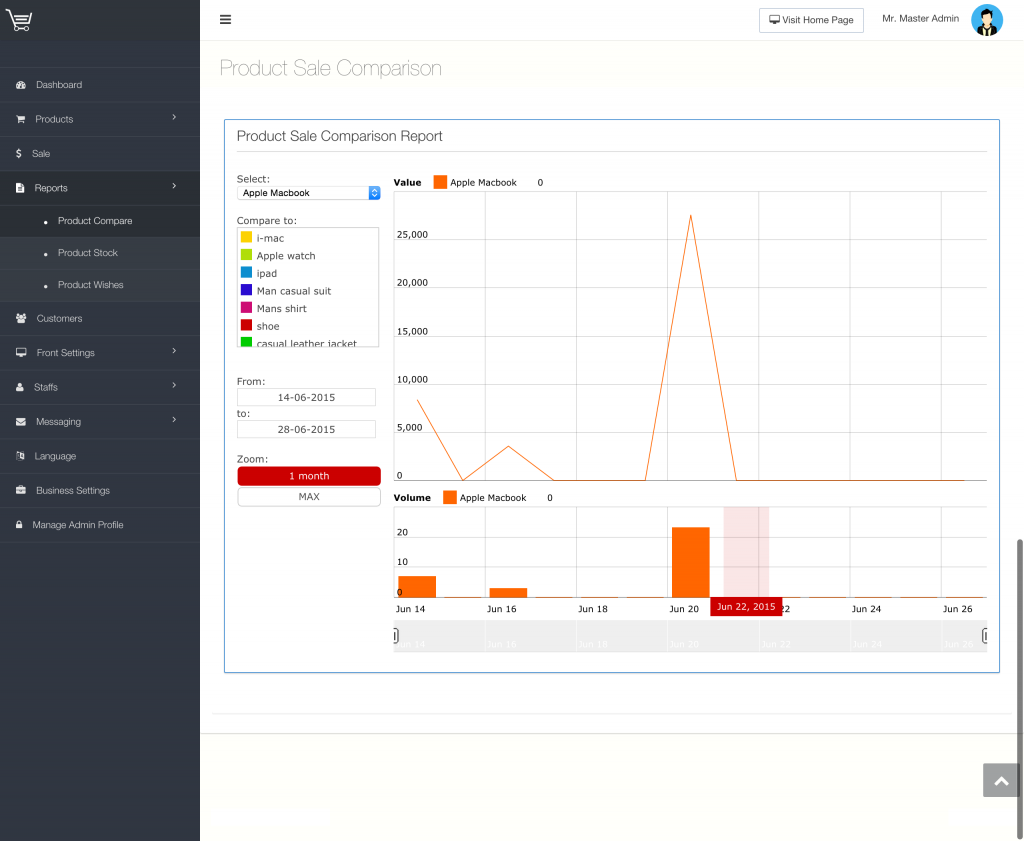This screenshot has width=1024, height=841.
Task: Click the Jun 14 volume bar
Action: click(417, 586)
